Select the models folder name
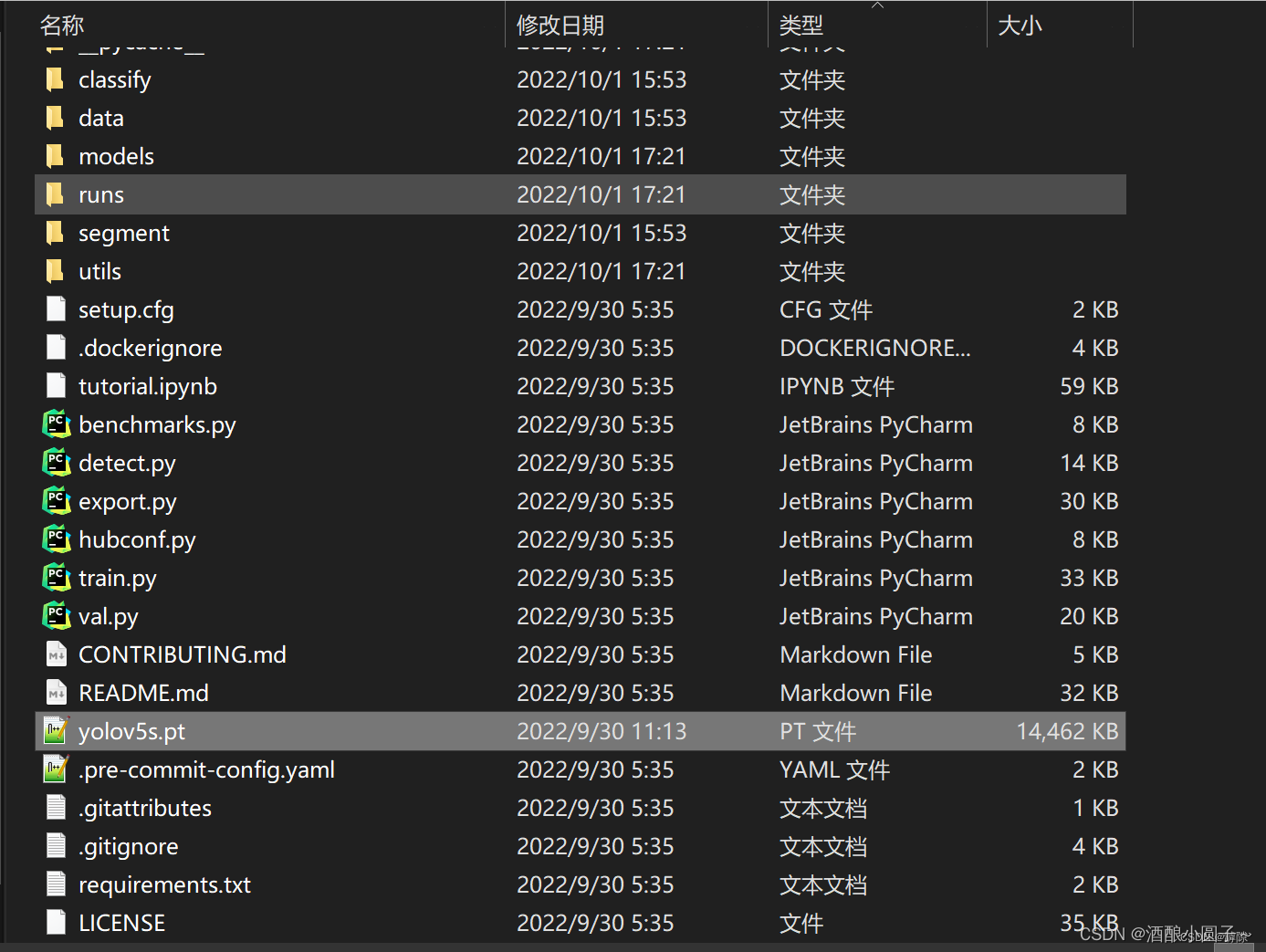1266x952 pixels. 117,156
